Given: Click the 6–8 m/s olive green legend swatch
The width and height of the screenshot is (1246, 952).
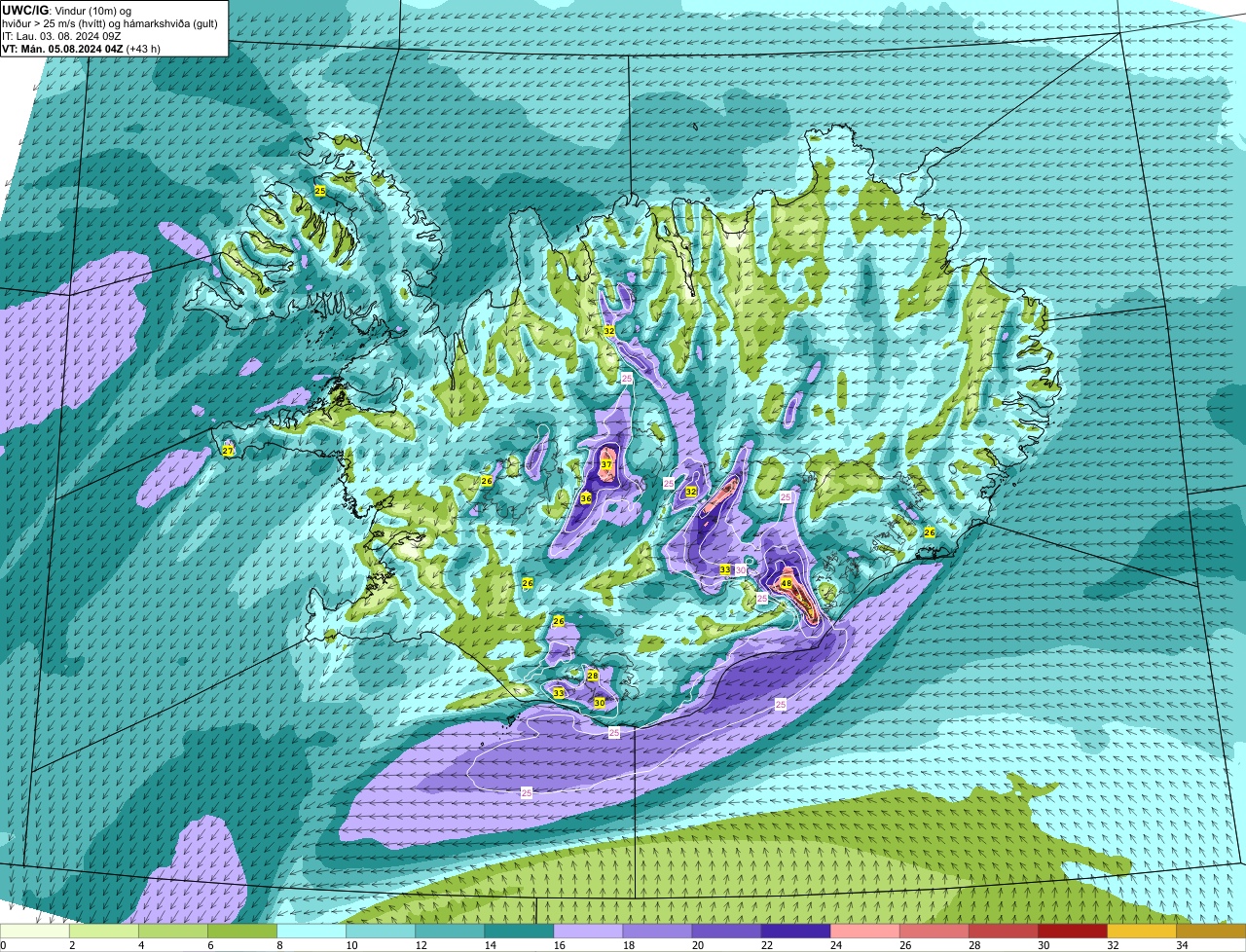Looking at the screenshot, I should click(242, 932).
